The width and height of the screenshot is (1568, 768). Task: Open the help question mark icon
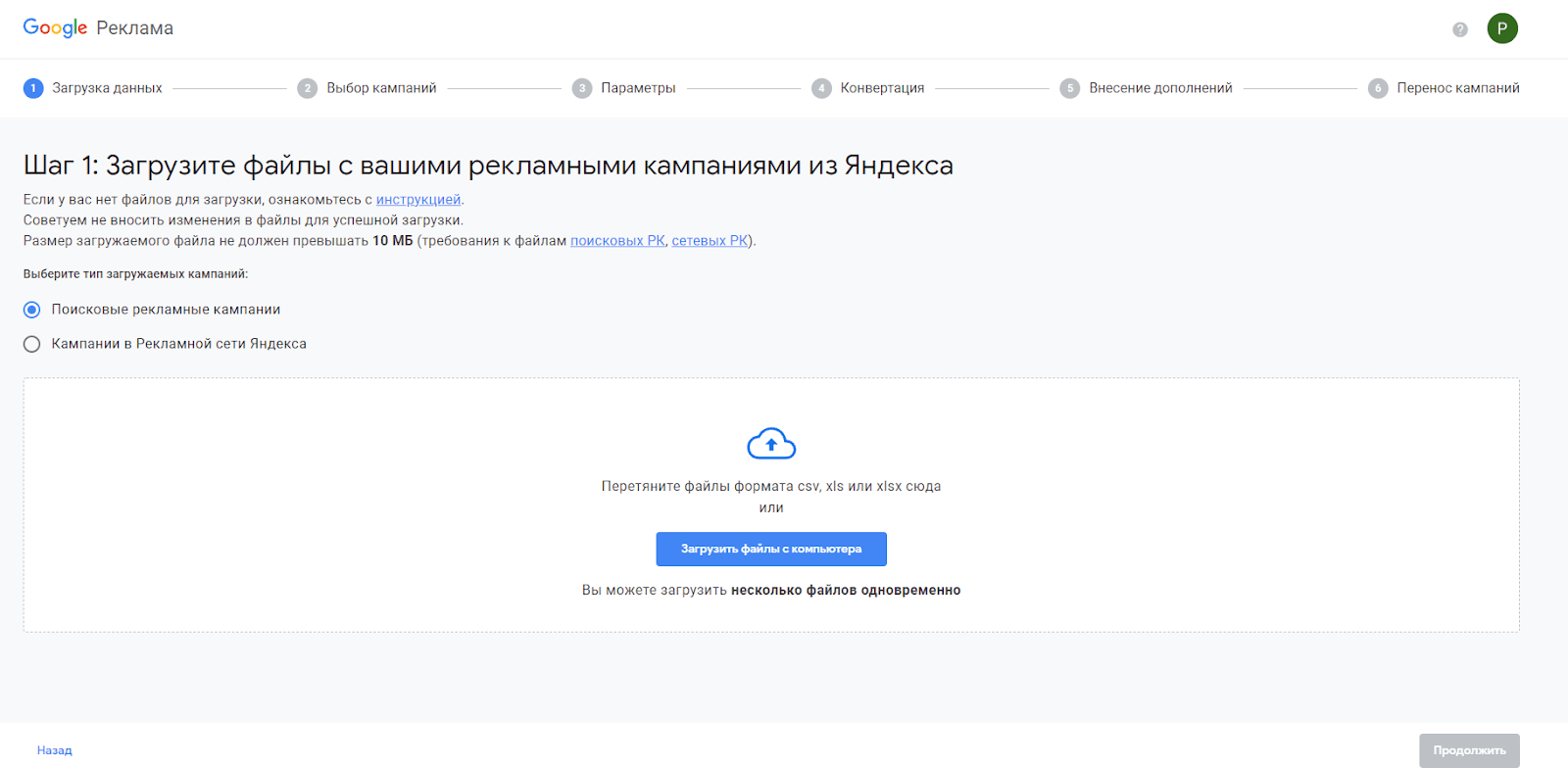click(x=1460, y=29)
